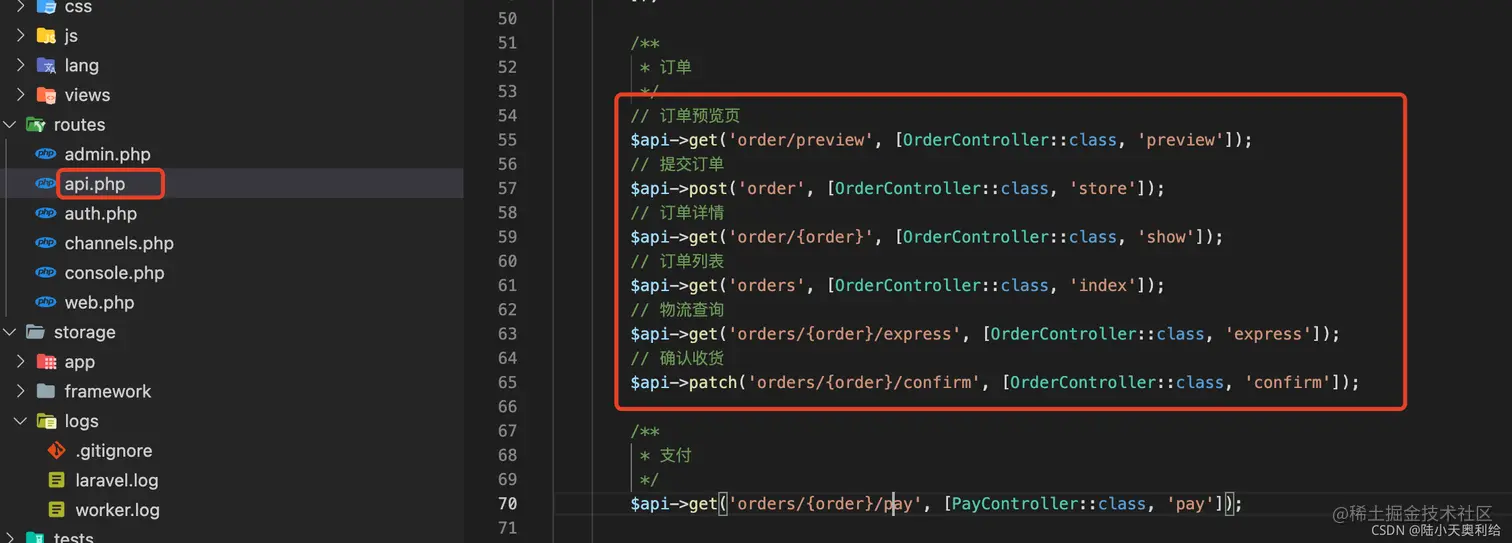Image resolution: width=1512 pixels, height=543 pixels.
Task: Expand the views folder chevron
Action: tap(20, 95)
